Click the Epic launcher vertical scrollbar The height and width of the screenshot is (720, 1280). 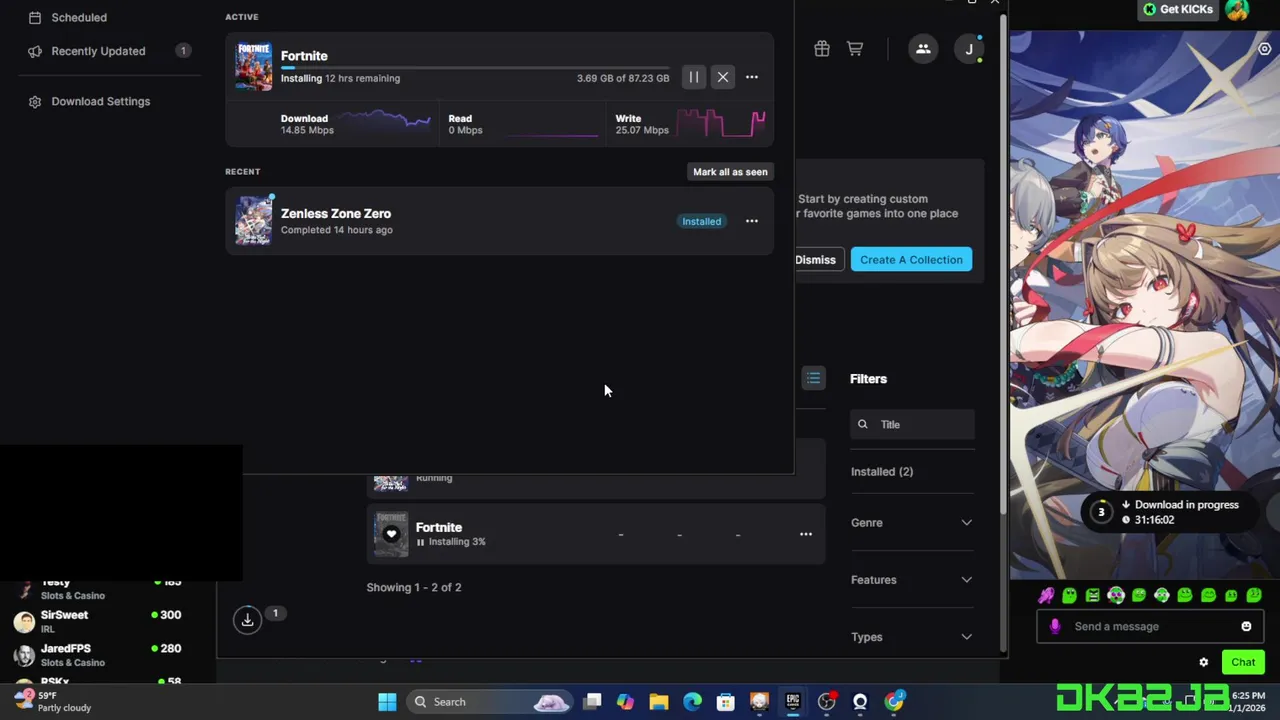pos(1003,265)
